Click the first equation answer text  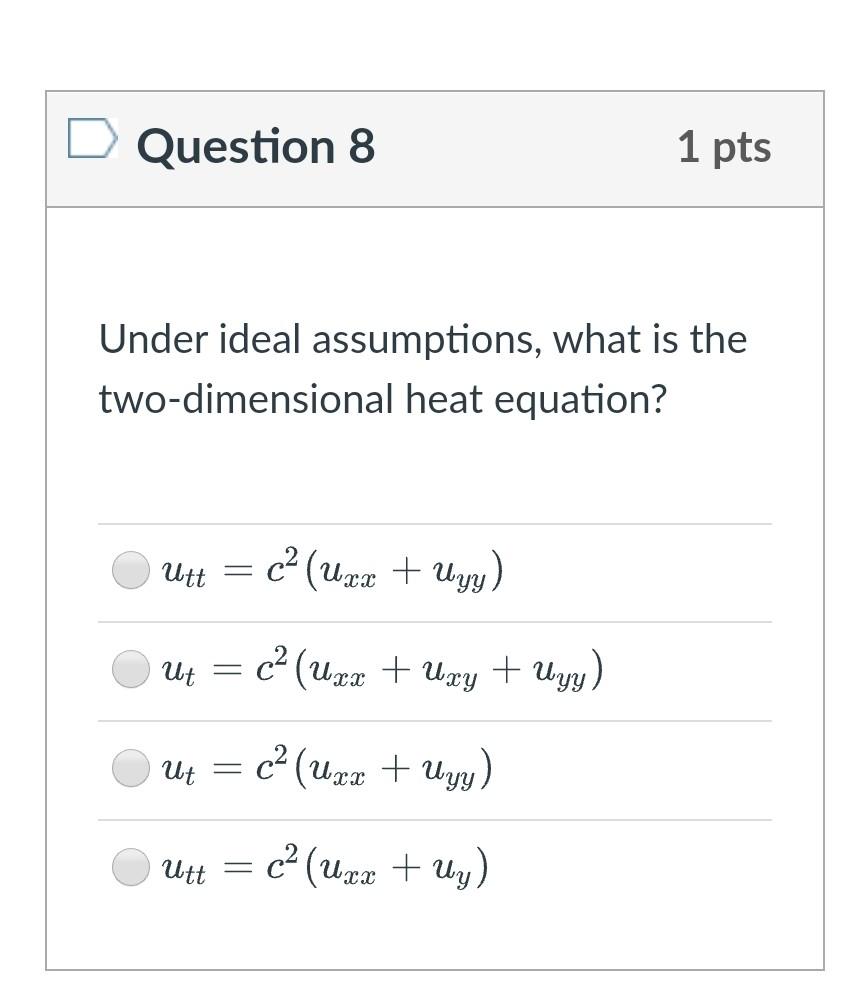point(333,570)
